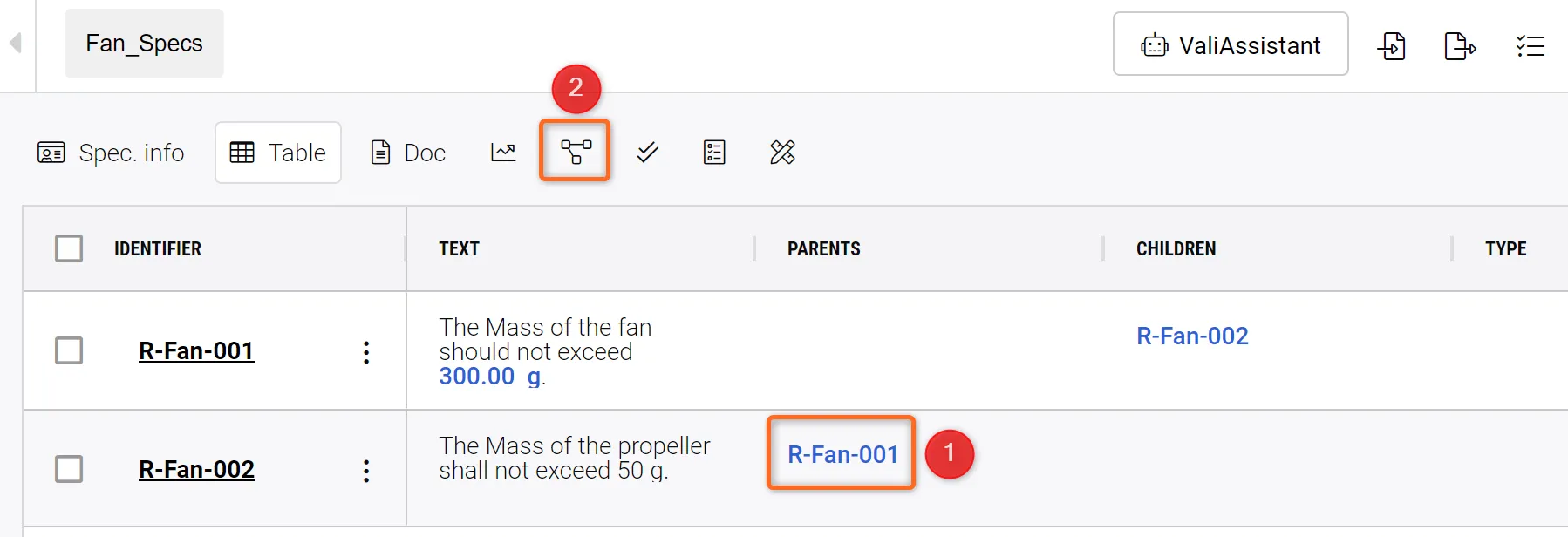Image resolution: width=1568 pixels, height=537 pixels.
Task: Open the chart analysis view icon
Action: (503, 153)
